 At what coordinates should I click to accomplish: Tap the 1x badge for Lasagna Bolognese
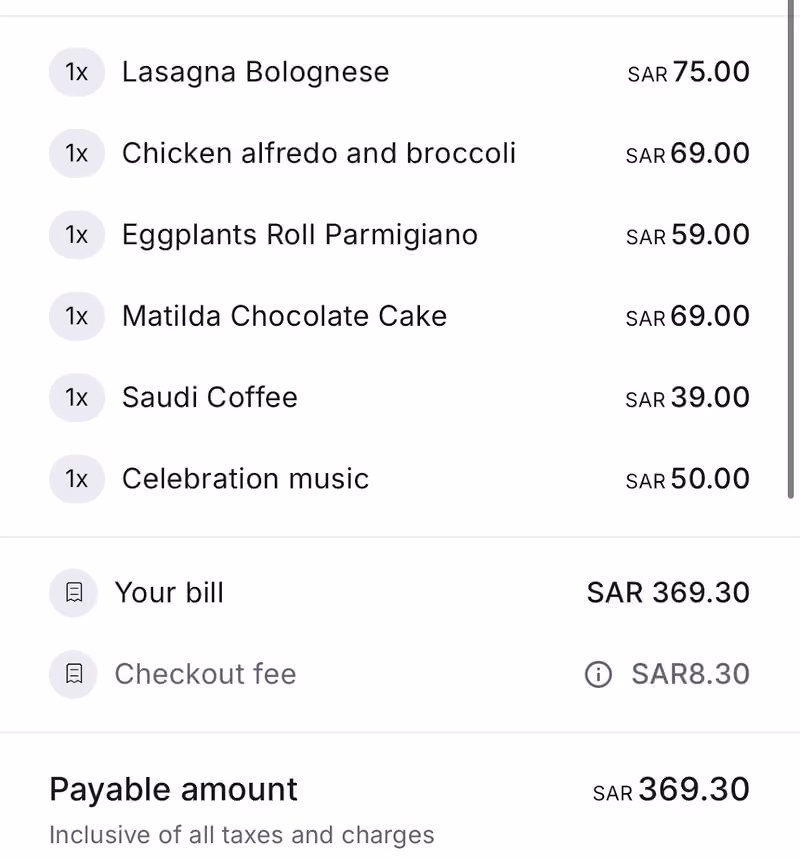pyautogui.click(x=77, y=72)
